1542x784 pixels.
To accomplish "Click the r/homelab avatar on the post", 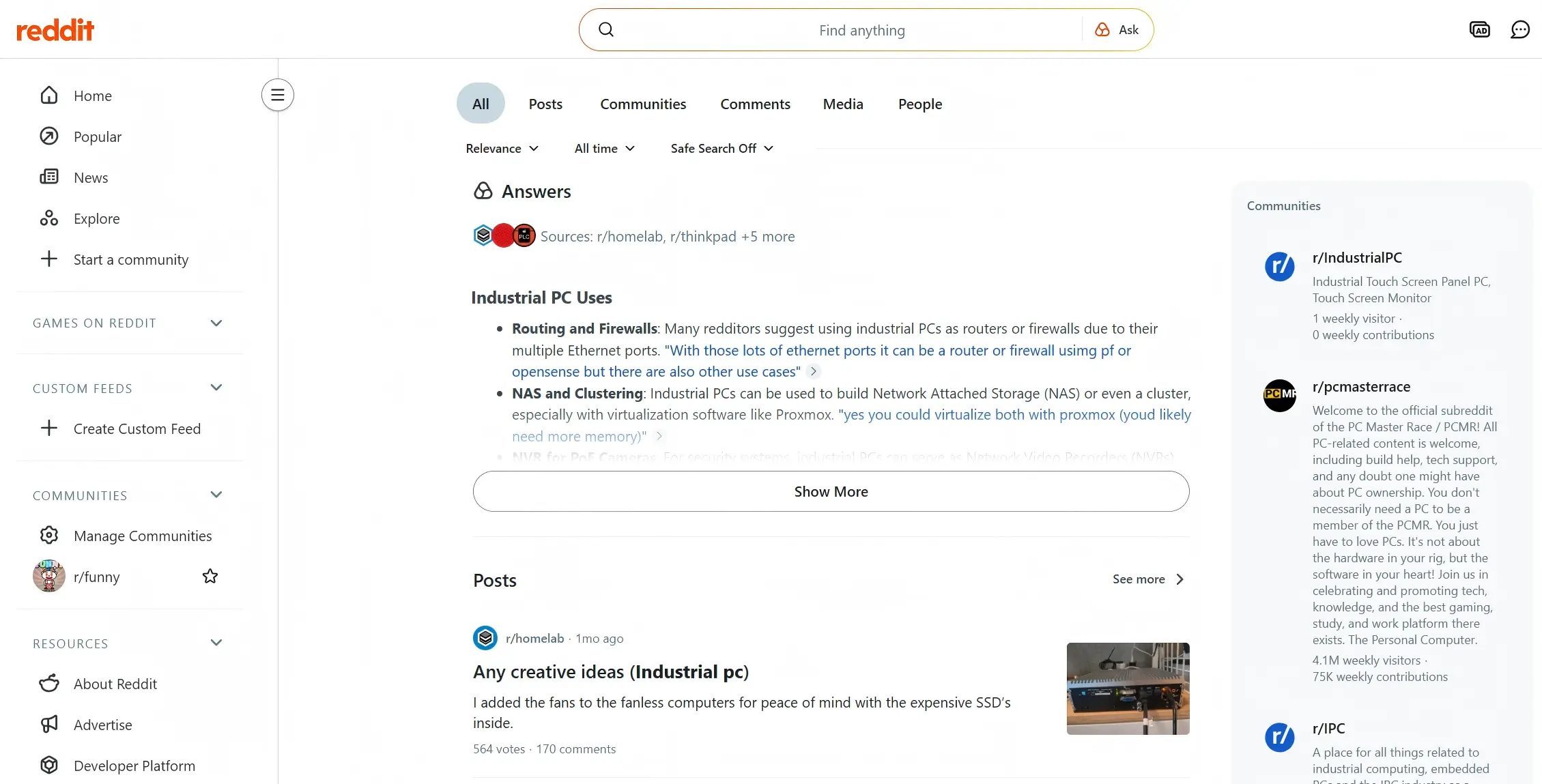I will 485,639.
